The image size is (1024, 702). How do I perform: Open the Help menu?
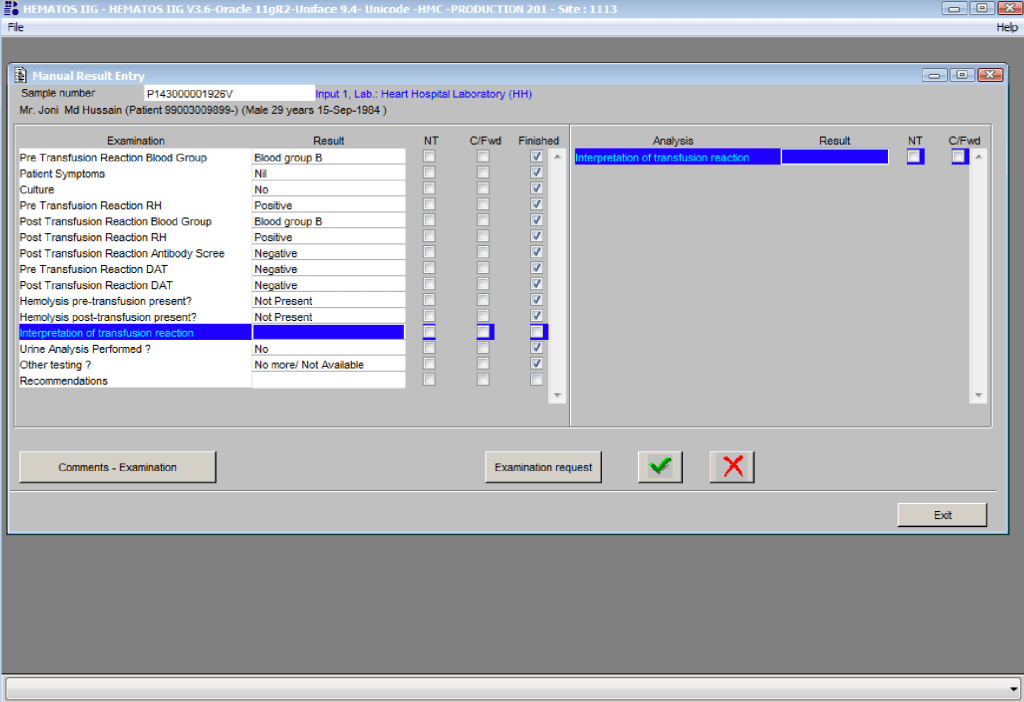tap(1006, 27)
